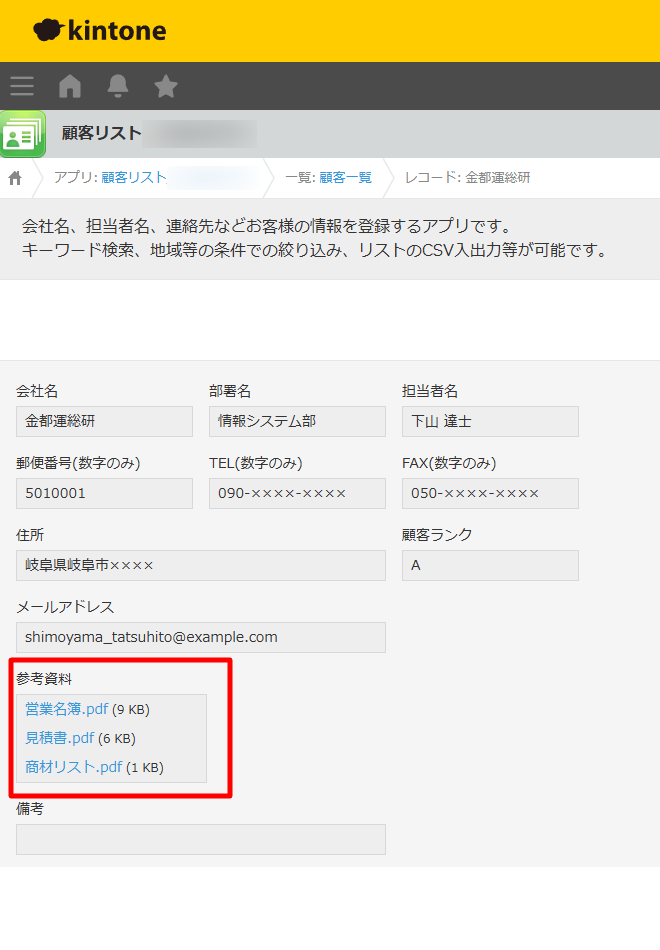Open the 顧客一覧 view breadcrumb link

(345, 178)
